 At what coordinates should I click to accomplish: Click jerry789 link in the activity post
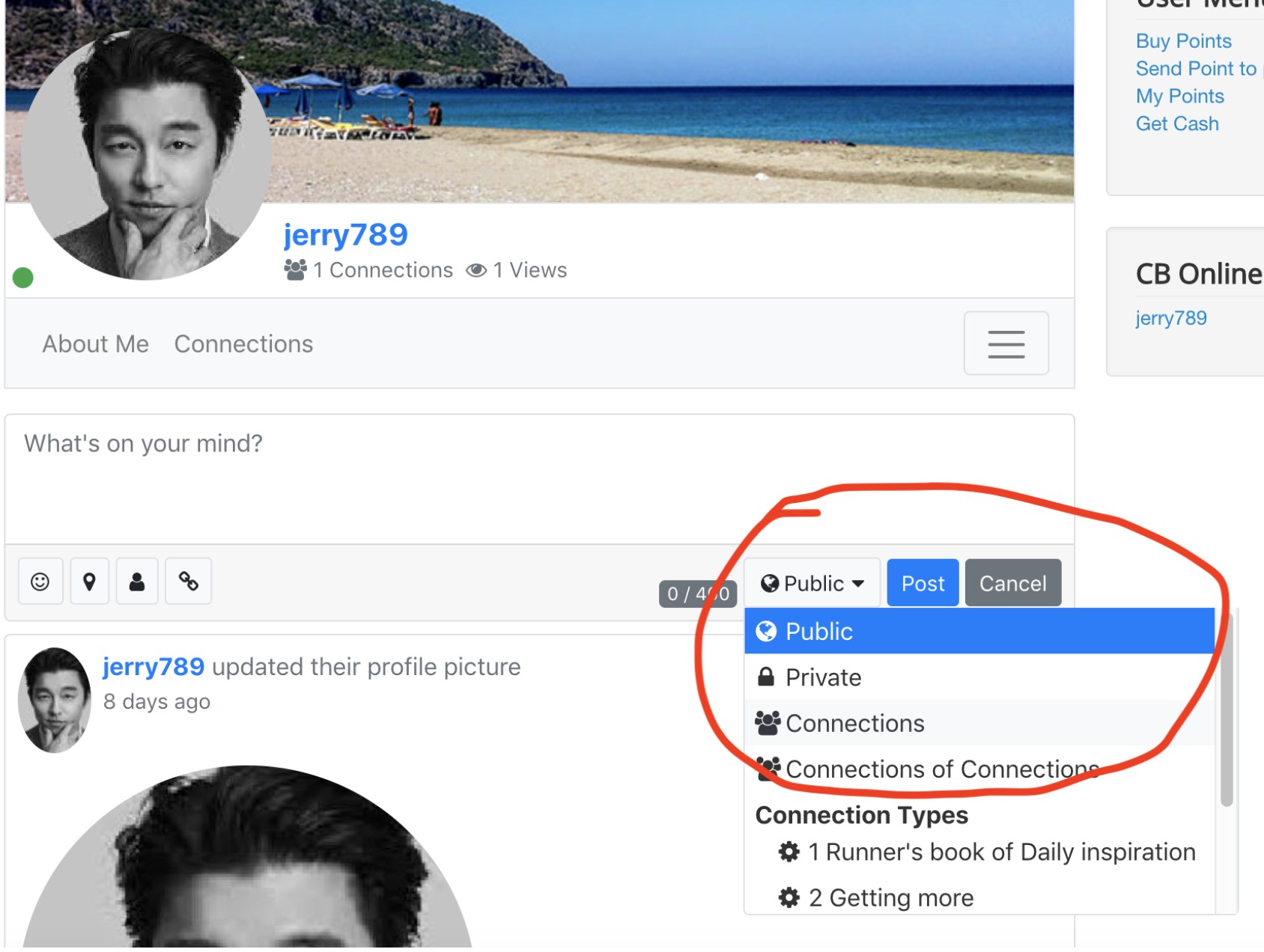154,666
